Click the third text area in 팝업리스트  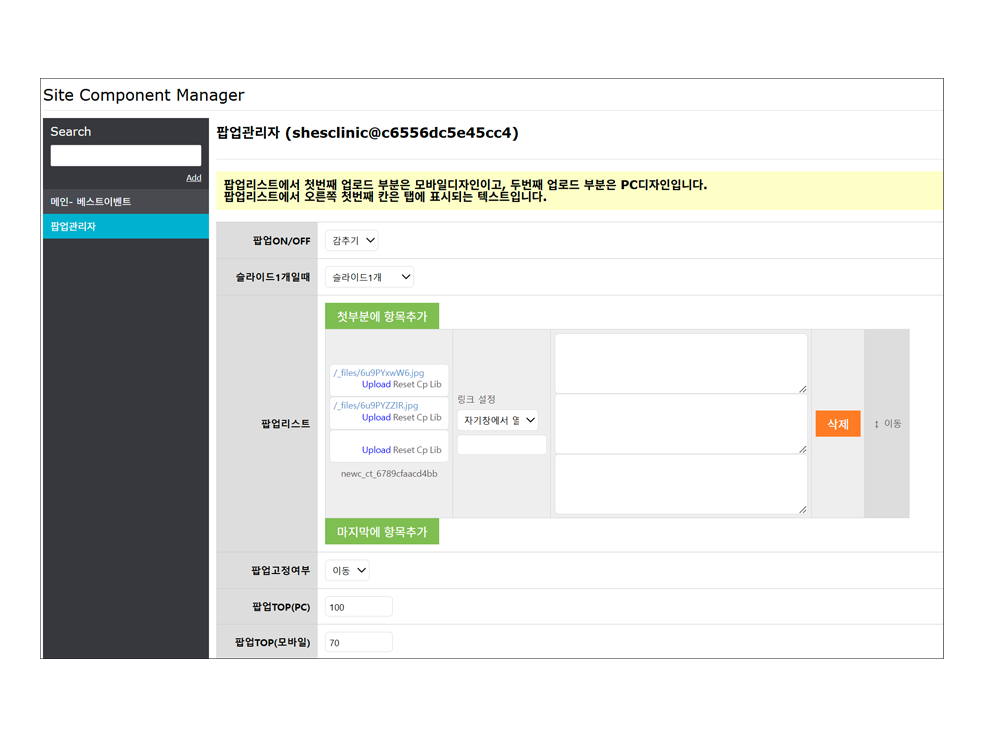681,484
